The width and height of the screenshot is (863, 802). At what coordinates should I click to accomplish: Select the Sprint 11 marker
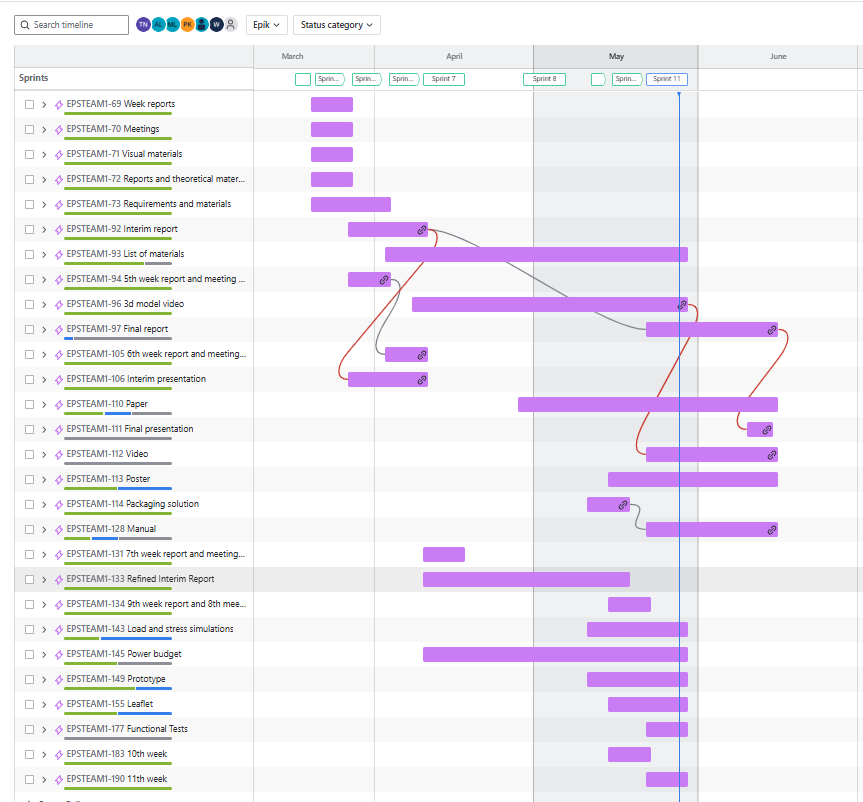tap(666, 79)
